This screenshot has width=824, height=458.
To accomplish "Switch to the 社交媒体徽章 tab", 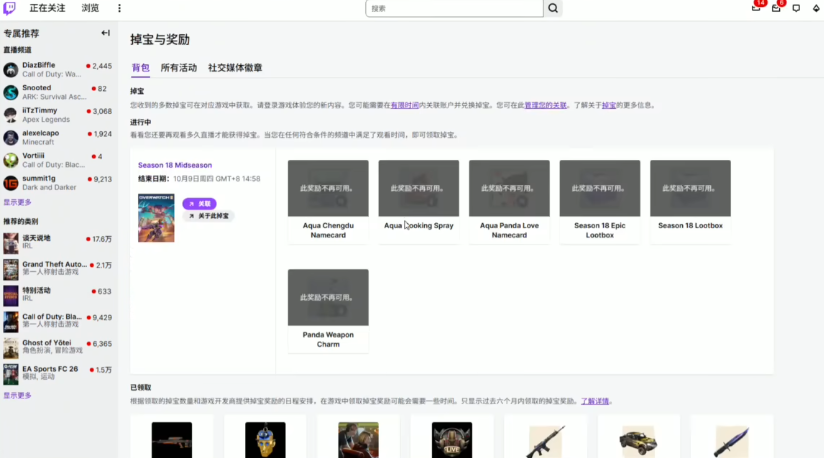I will click(x=235, y=68).
